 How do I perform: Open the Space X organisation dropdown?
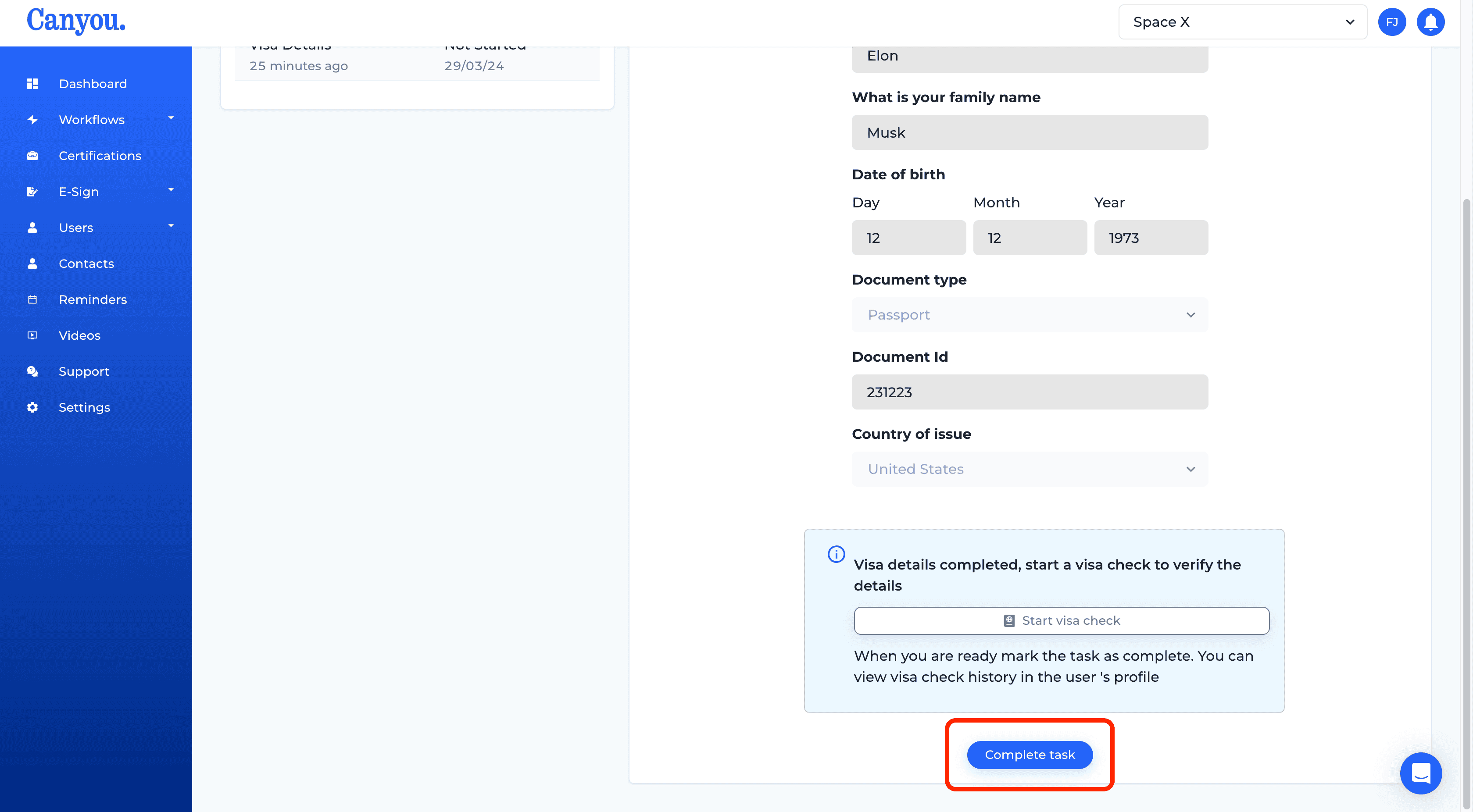pos(1243,22)
